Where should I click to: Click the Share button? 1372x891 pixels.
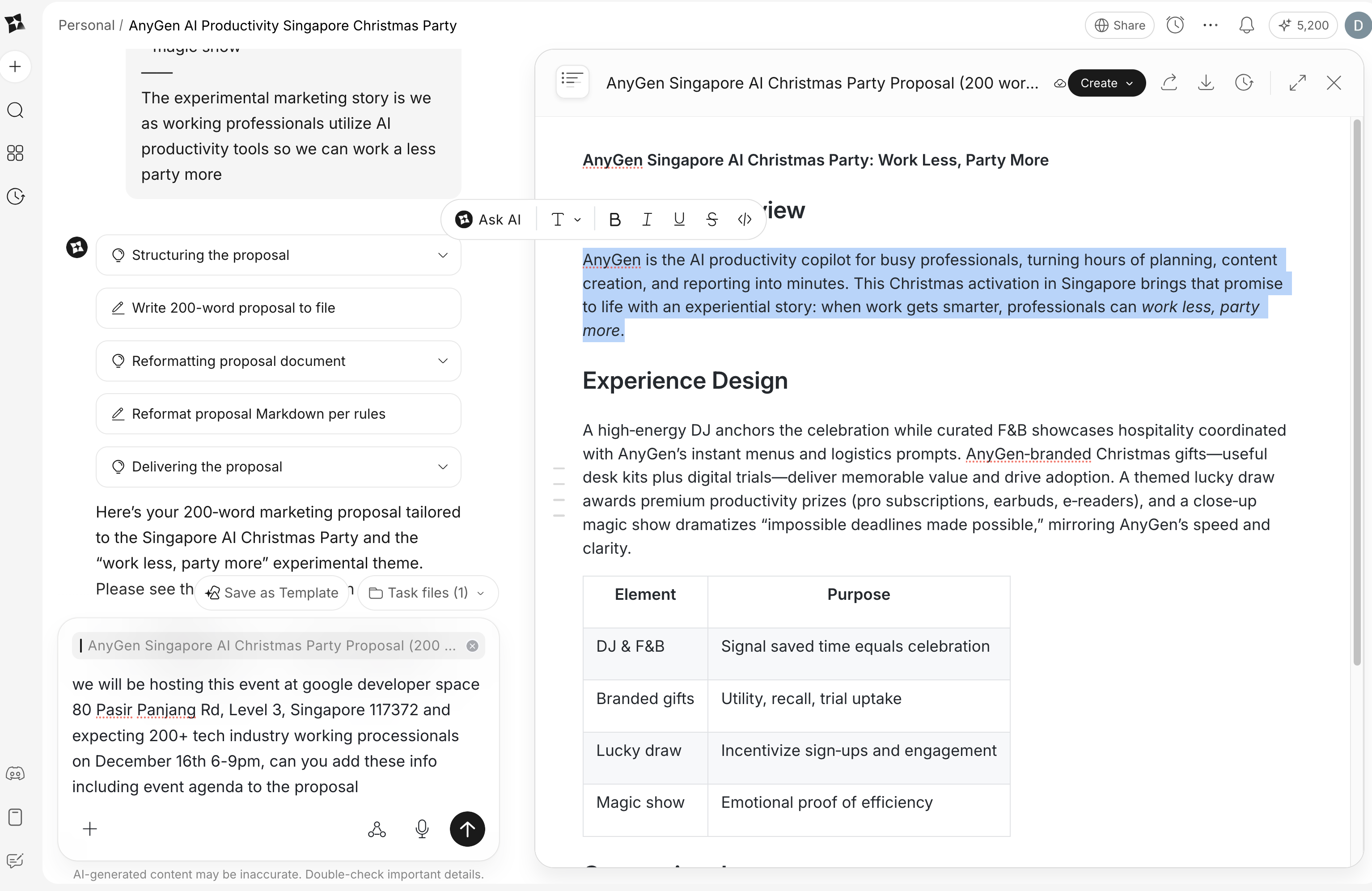coord(1119,25)
